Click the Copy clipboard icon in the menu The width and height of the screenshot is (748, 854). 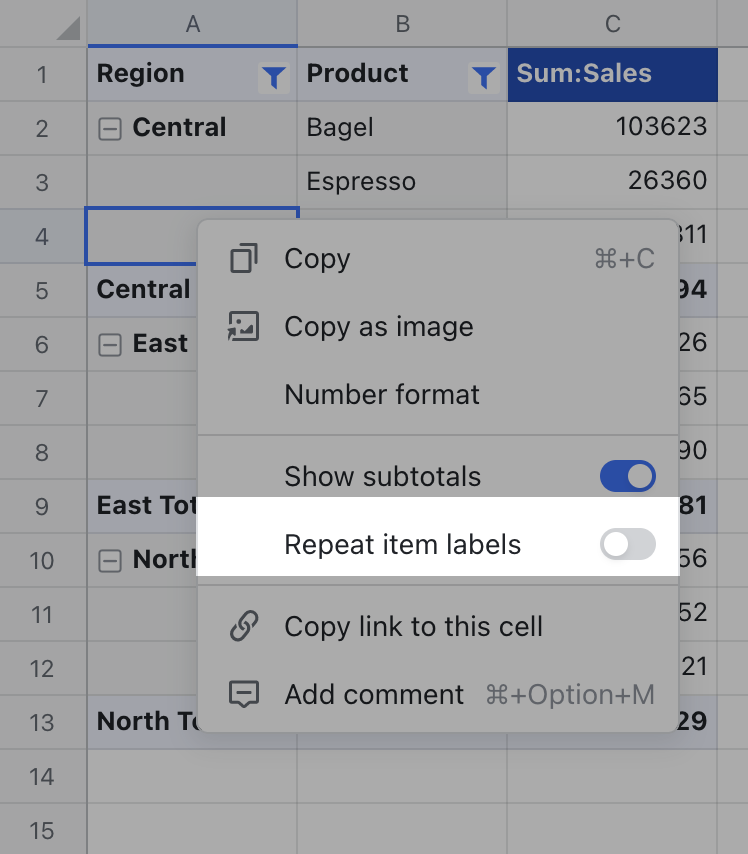click(x=244, y=258)
